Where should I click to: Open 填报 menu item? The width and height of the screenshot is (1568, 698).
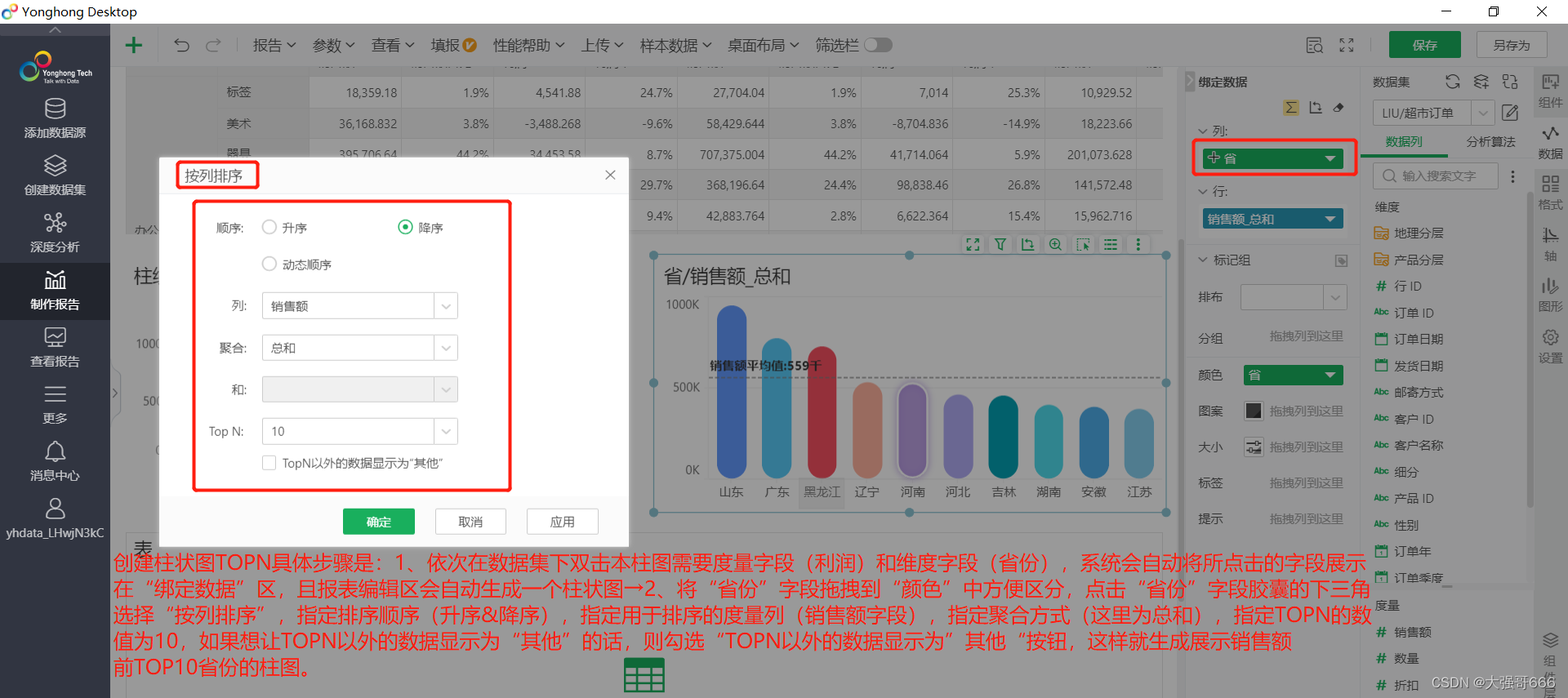[453, 45]
